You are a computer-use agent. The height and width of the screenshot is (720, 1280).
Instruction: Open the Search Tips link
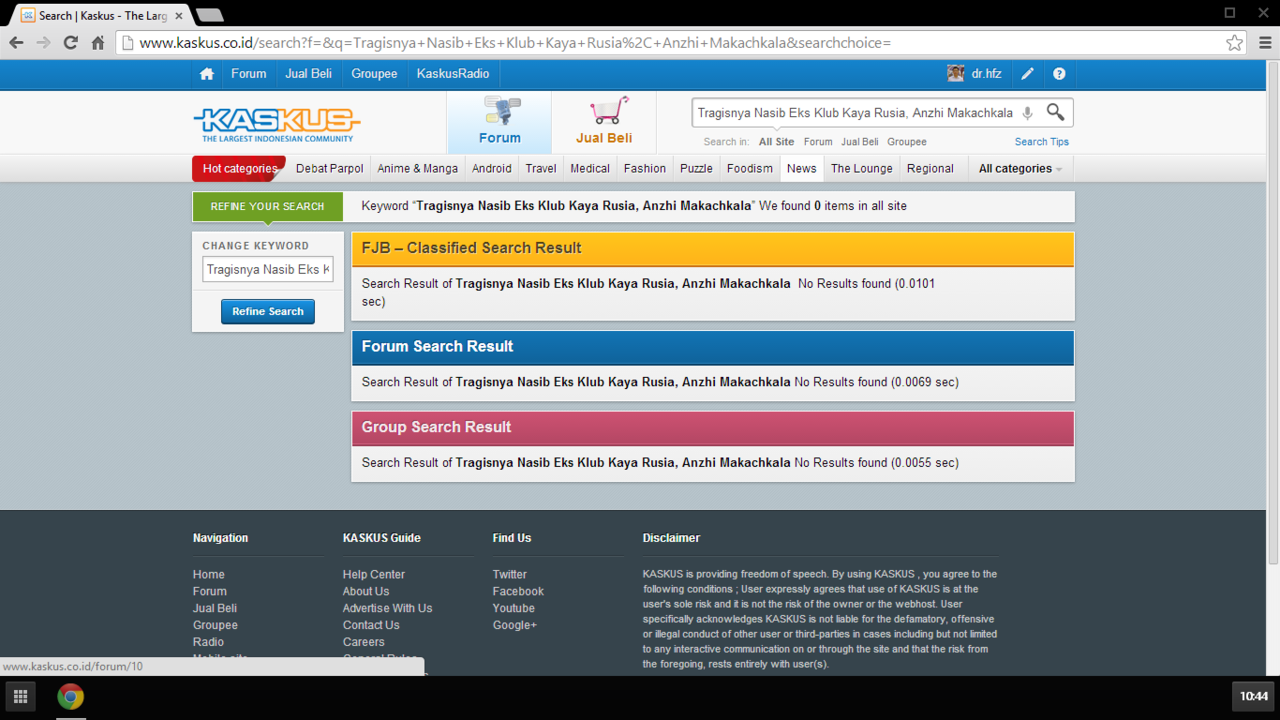pos(1042,142)
